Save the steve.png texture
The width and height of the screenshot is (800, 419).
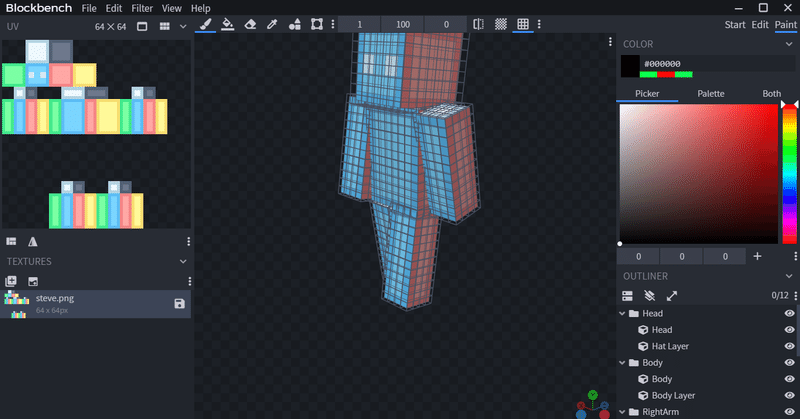coord(179,304)
